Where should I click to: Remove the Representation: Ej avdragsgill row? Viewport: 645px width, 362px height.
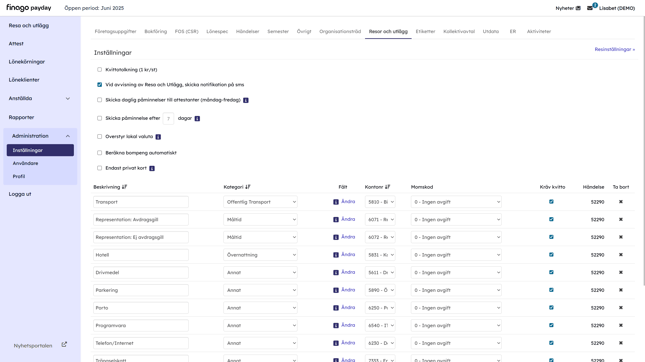[x=621, y=237]
